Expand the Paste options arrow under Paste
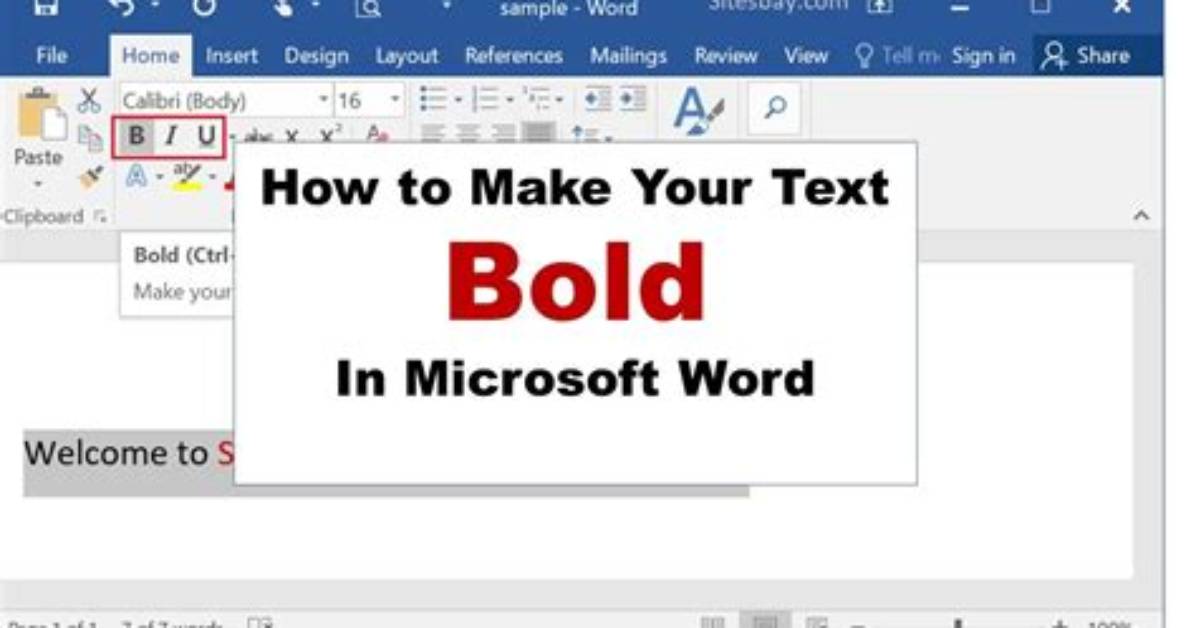 coord(38,185)
